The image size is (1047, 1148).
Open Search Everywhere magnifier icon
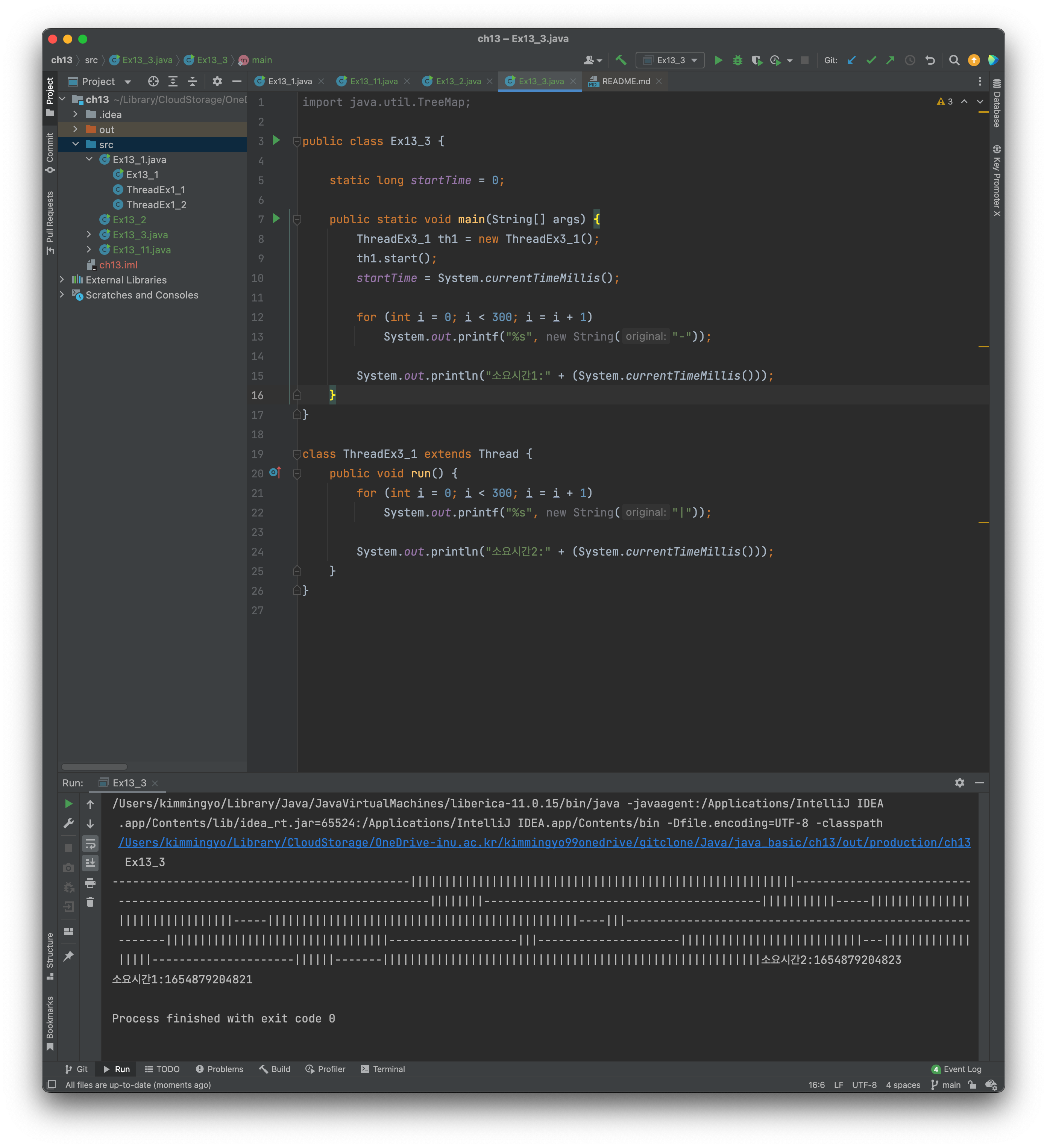pos(954,60)
